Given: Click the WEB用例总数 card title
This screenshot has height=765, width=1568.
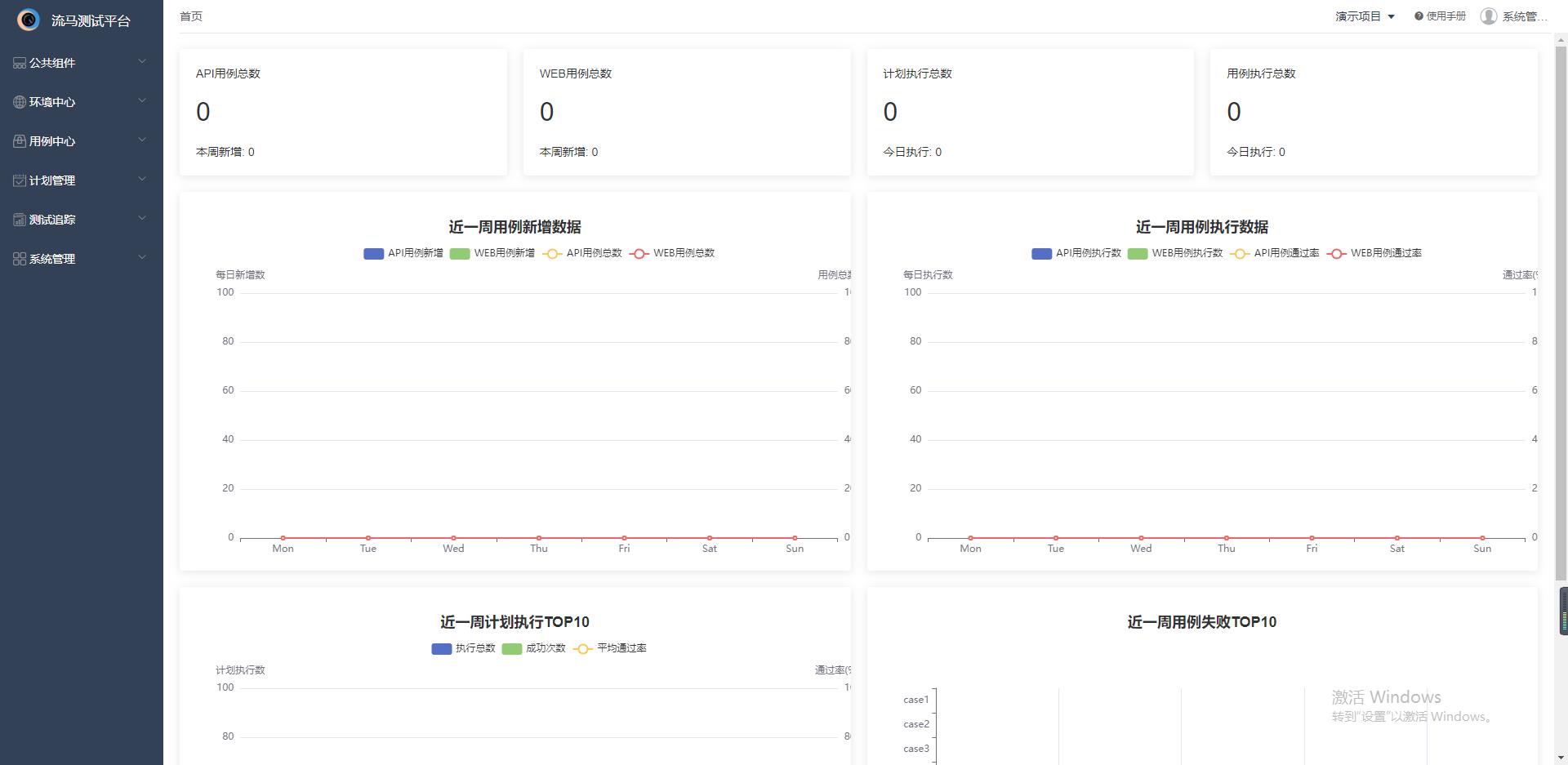Looking at the screenshot, I should coord(576,73).
